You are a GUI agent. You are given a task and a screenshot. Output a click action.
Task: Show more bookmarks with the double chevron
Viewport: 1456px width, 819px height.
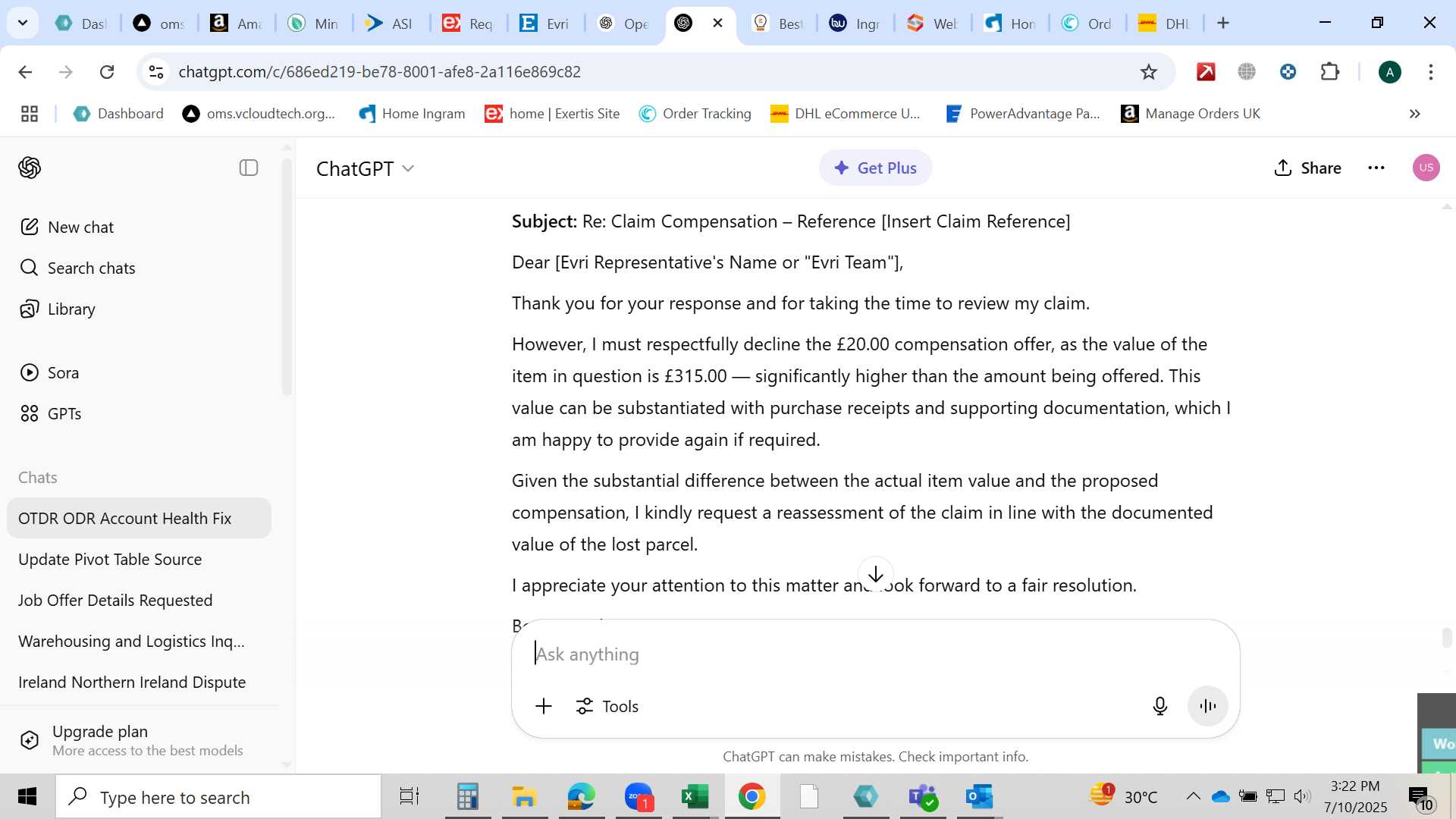[x=1415, y=114]
